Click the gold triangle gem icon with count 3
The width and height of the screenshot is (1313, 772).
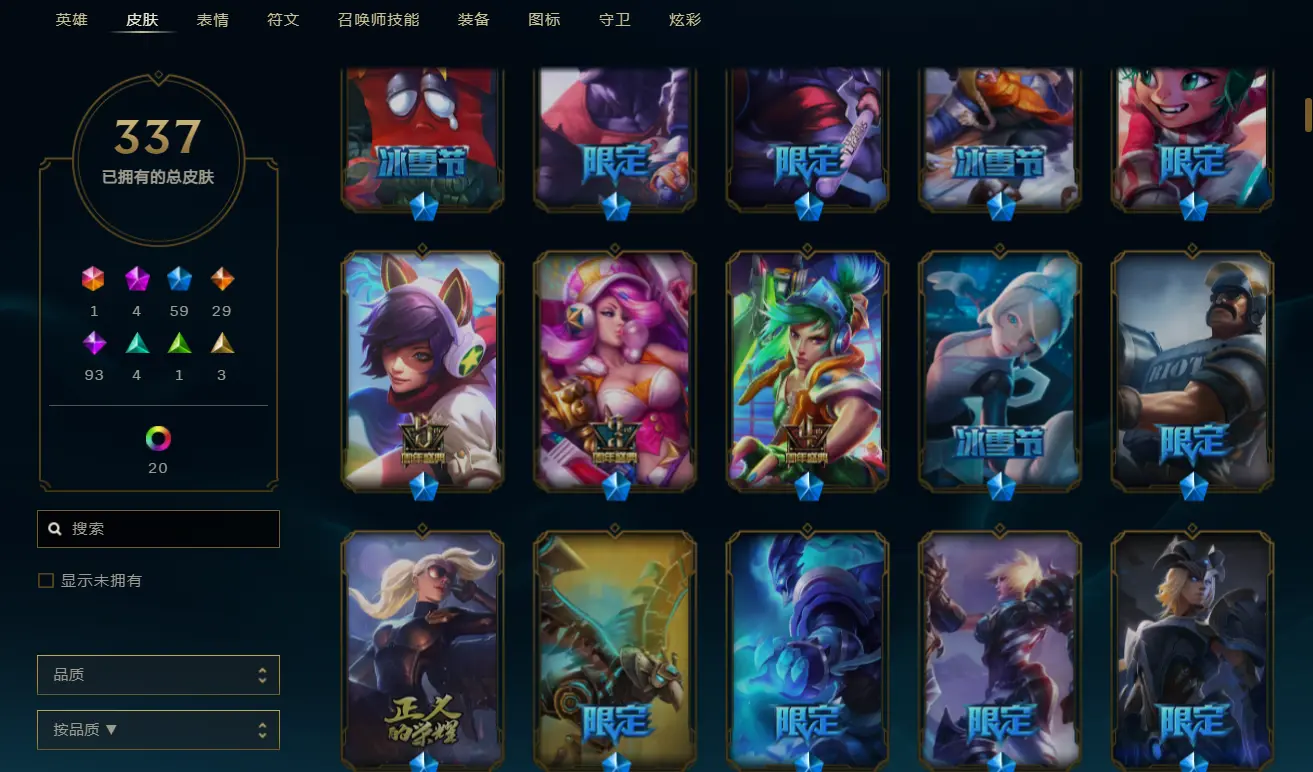click(222, 343)
